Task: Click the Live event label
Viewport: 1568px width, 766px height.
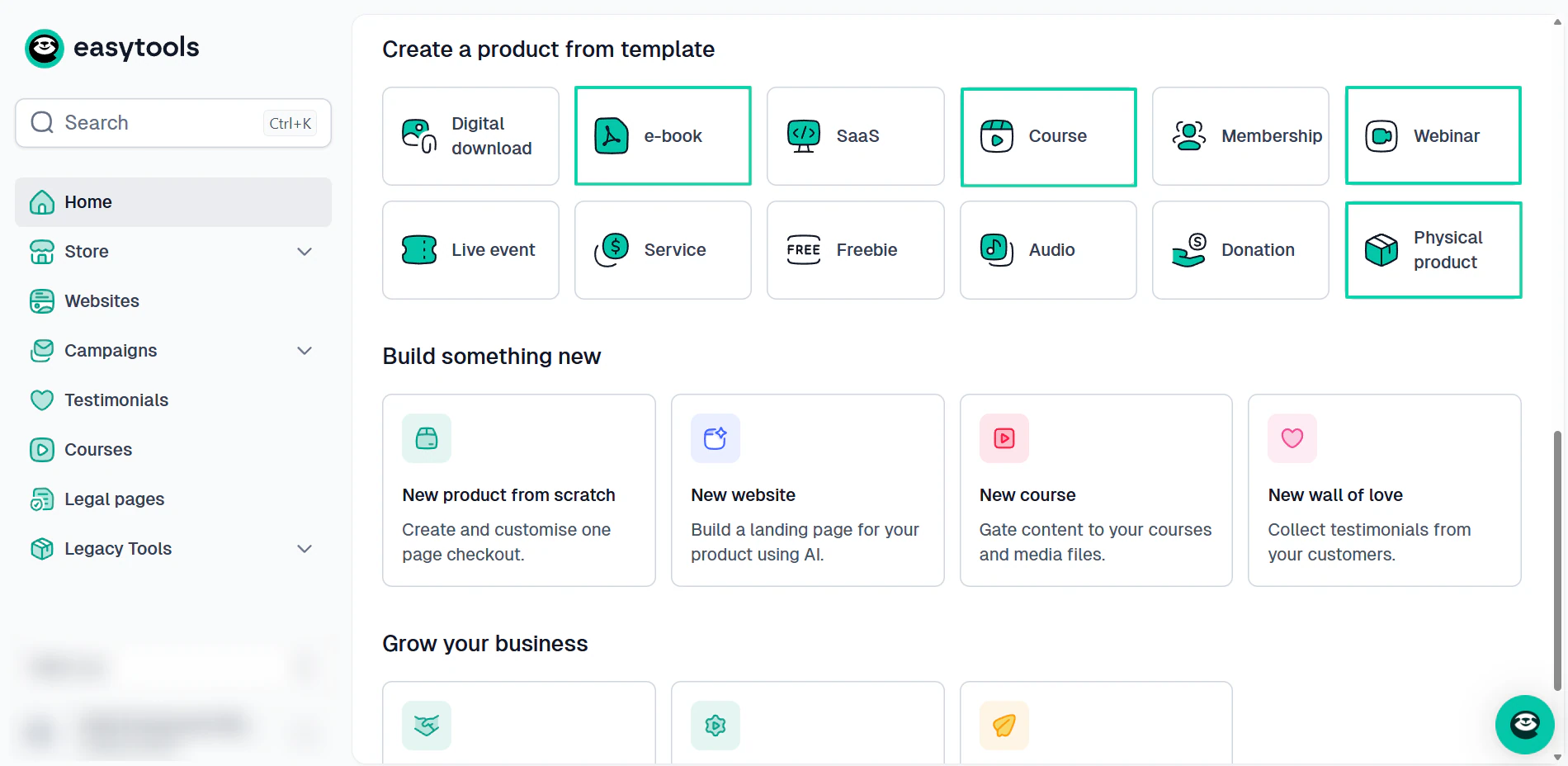Action: 494,250
